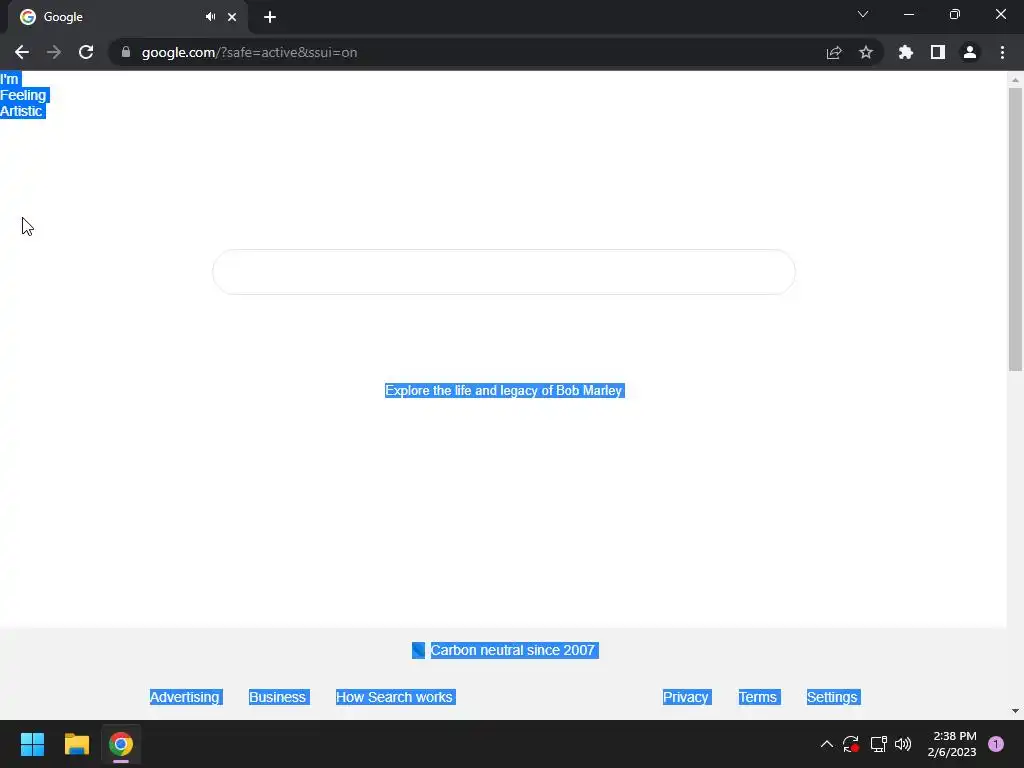Toggle the Chrome side panel
Screen dimensions: 1024x768
(x=938, y=52)
